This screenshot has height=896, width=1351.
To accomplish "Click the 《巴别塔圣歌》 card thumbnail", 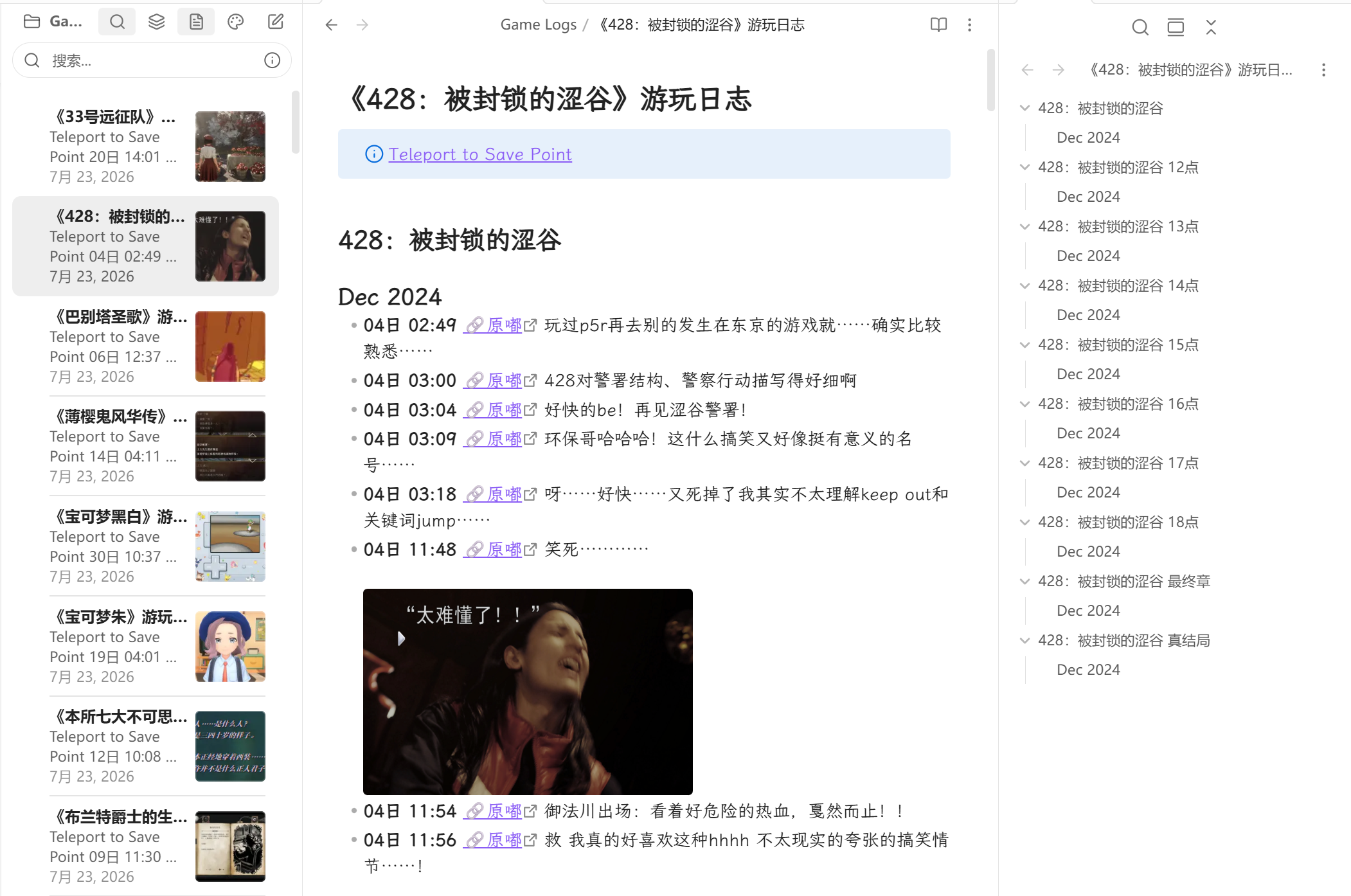I will (230, 346).
